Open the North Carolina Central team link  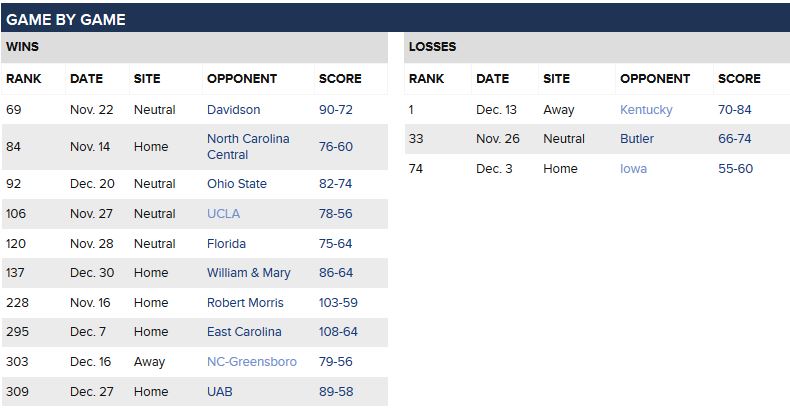[x=248, y=147]
